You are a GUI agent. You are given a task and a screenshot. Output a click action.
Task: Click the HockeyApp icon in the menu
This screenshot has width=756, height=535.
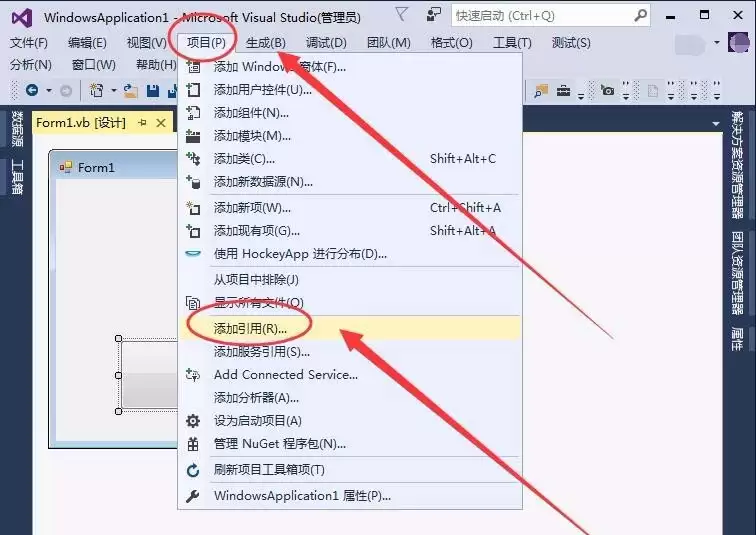[x=193, y=254]
